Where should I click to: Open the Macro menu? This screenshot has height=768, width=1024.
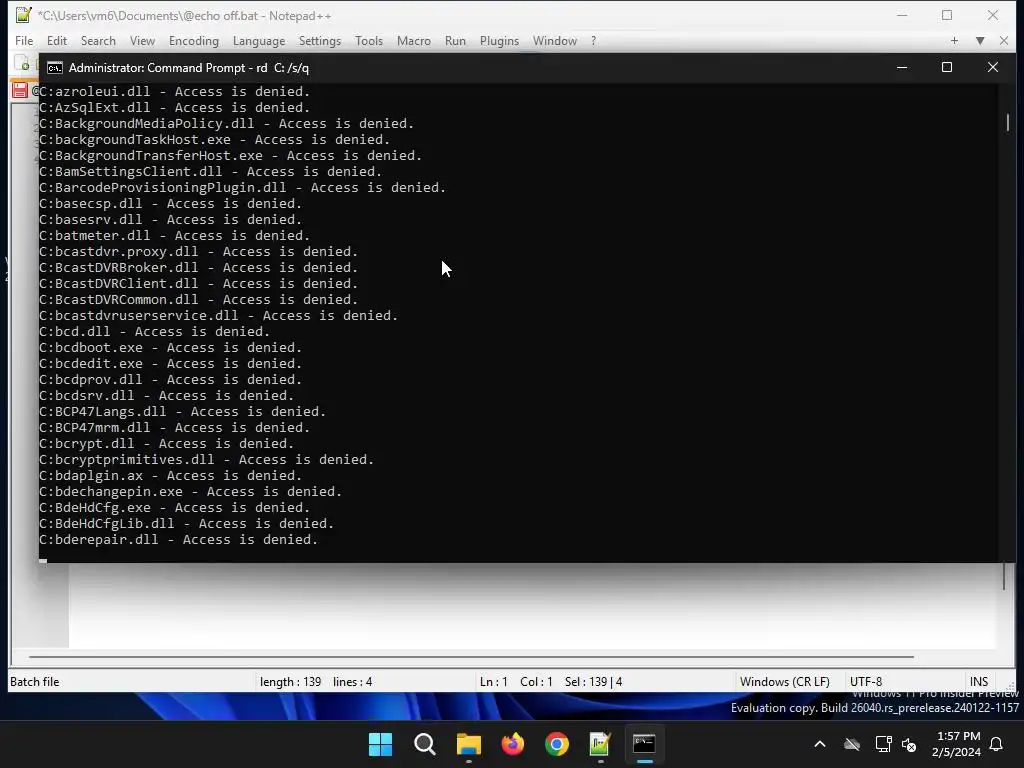tap(413, 40)
